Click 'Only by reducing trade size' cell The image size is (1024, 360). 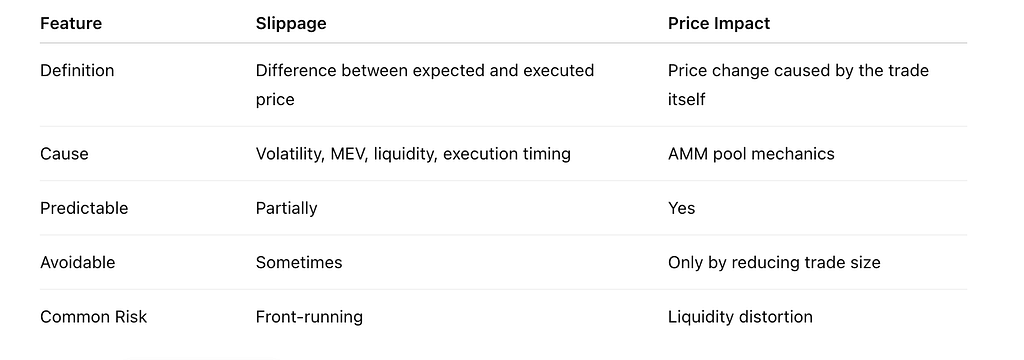pyautogui.click(x=774, y=263)
